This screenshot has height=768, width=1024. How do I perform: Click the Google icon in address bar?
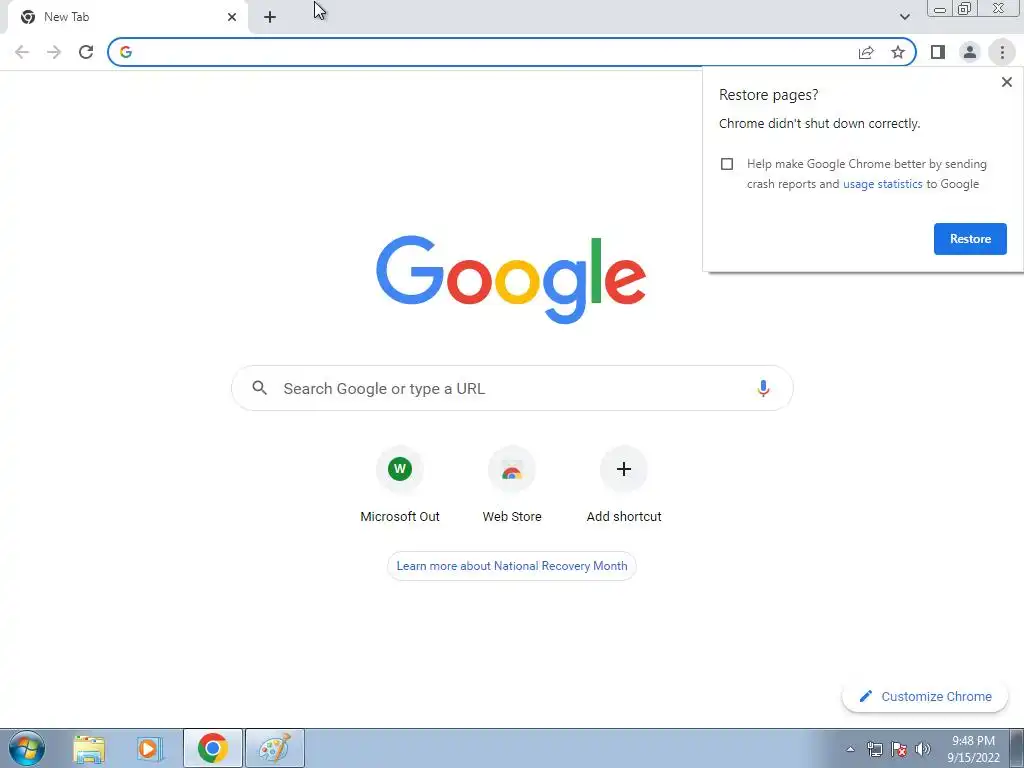tap(126, 52)
